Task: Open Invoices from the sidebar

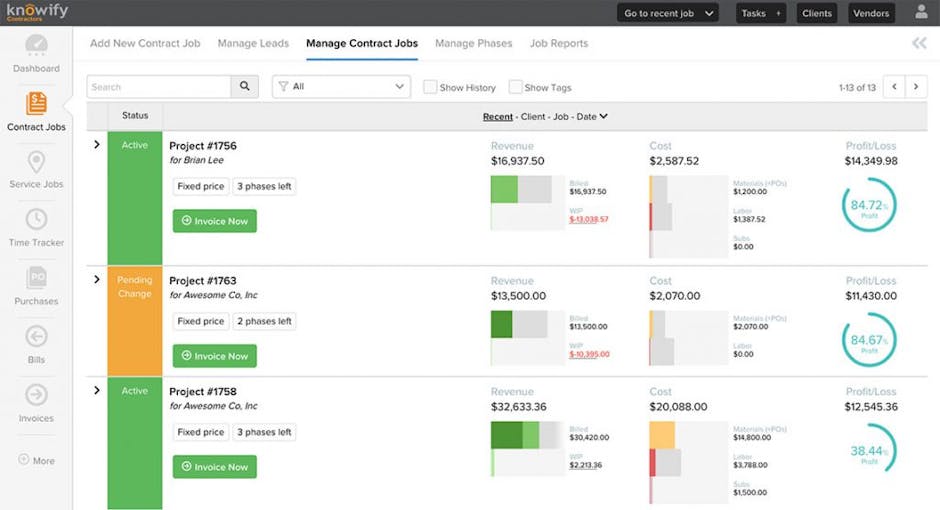Action: pyautogui.click(x=36, y=396)
